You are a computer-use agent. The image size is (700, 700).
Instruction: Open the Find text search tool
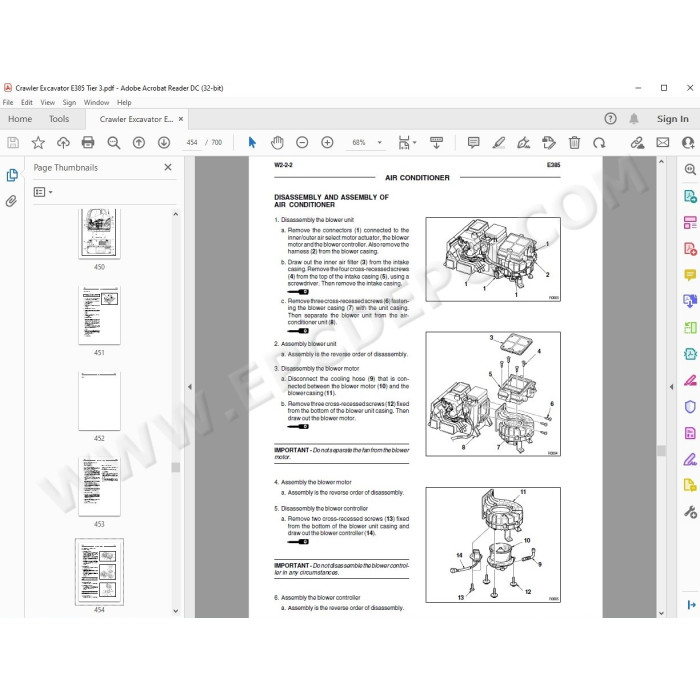tap(113, 143)
